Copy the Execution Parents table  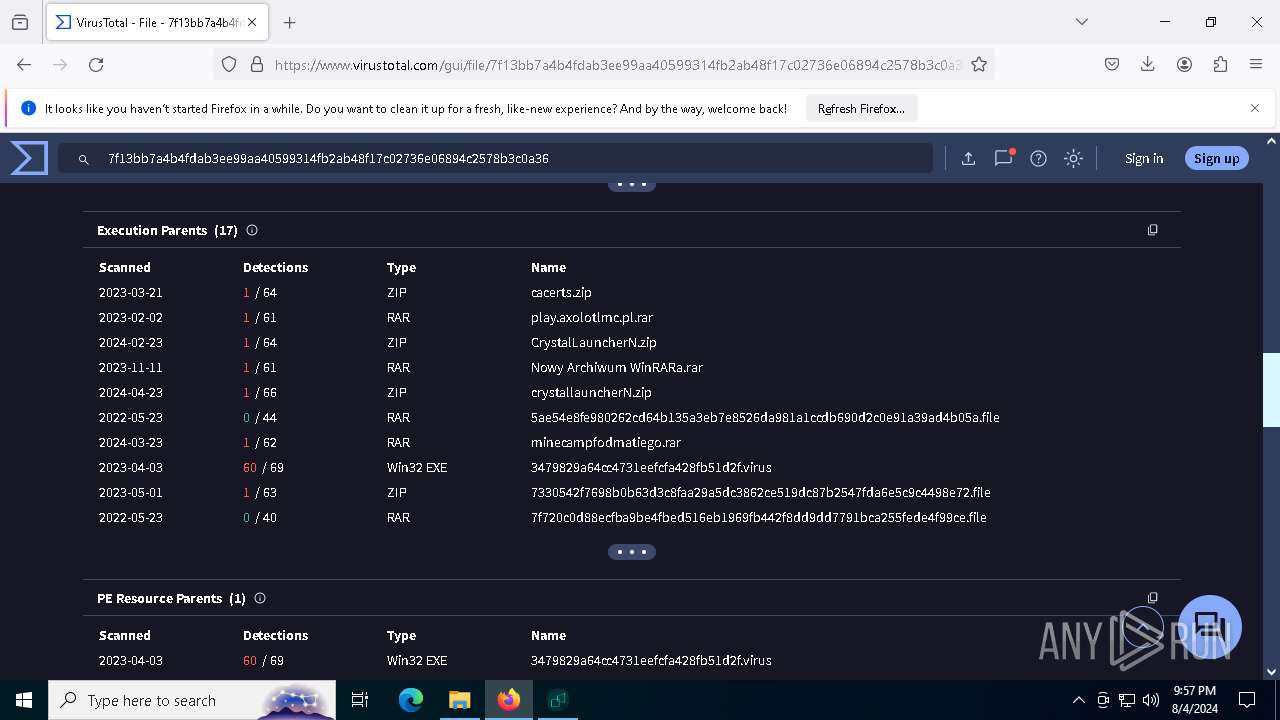click(x=1152, y=230)
